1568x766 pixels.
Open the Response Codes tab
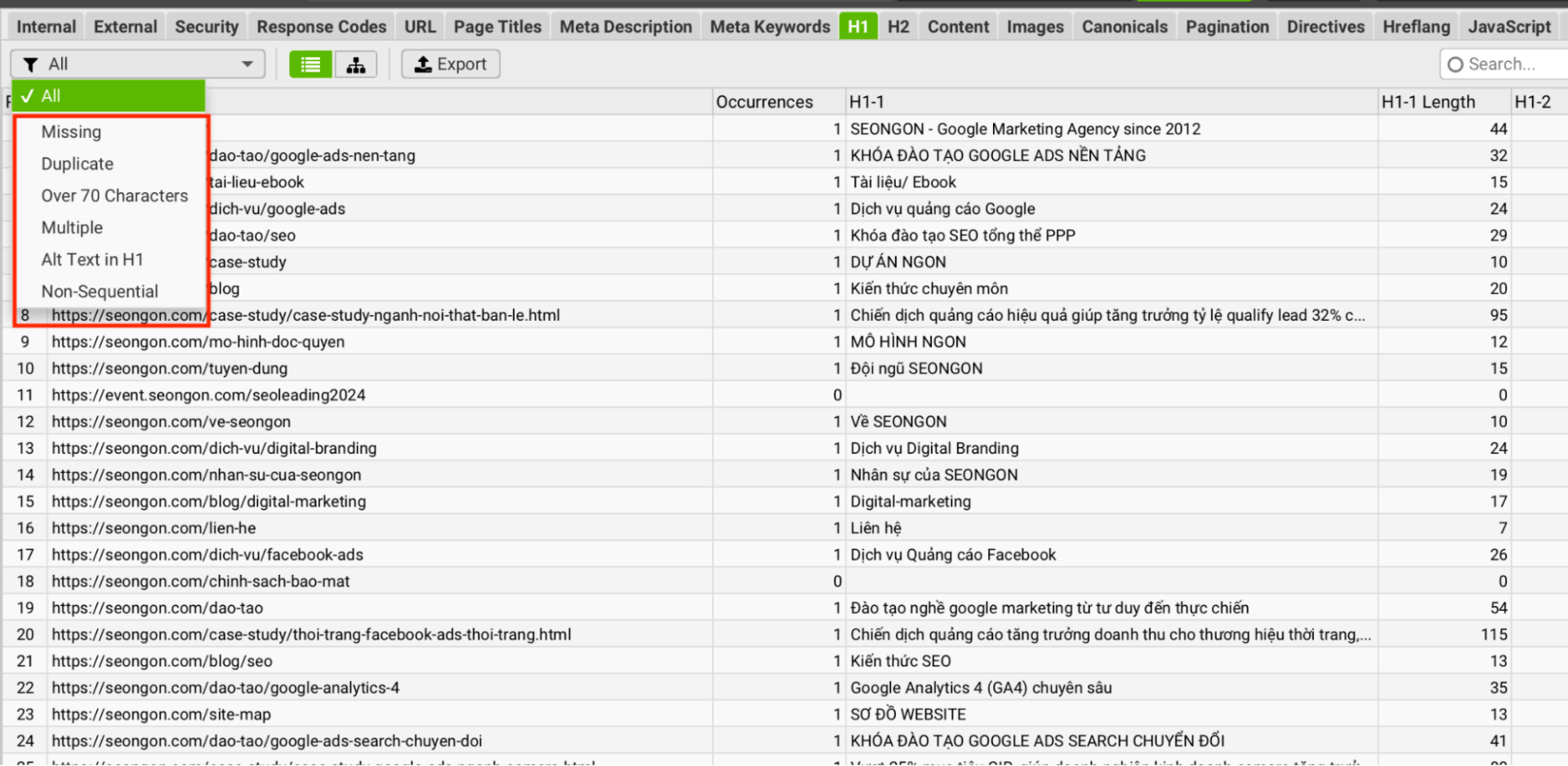tap(321, 27)
